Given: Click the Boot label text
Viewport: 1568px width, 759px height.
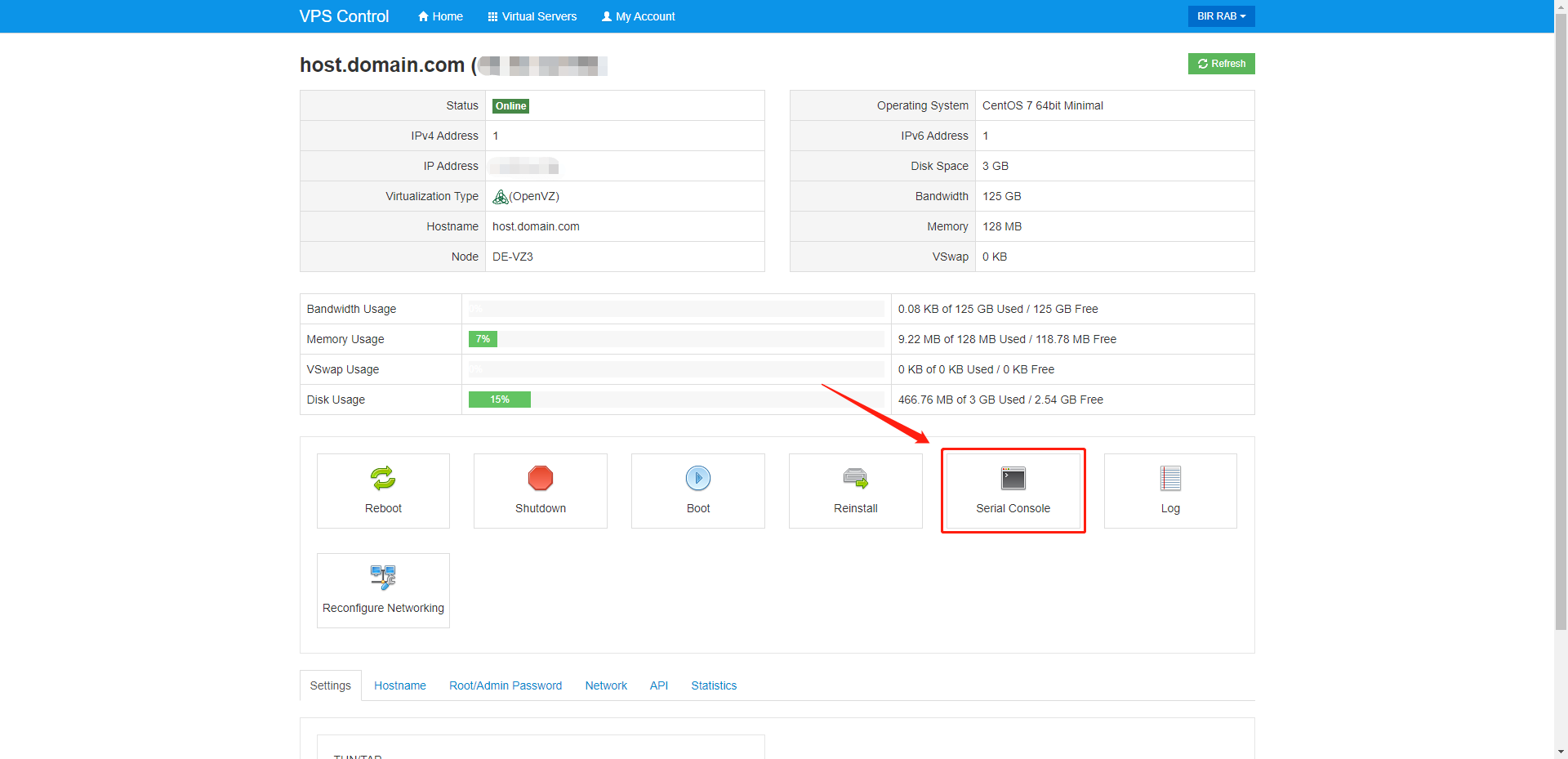Looking at the screenshot, I should [698, 508].
